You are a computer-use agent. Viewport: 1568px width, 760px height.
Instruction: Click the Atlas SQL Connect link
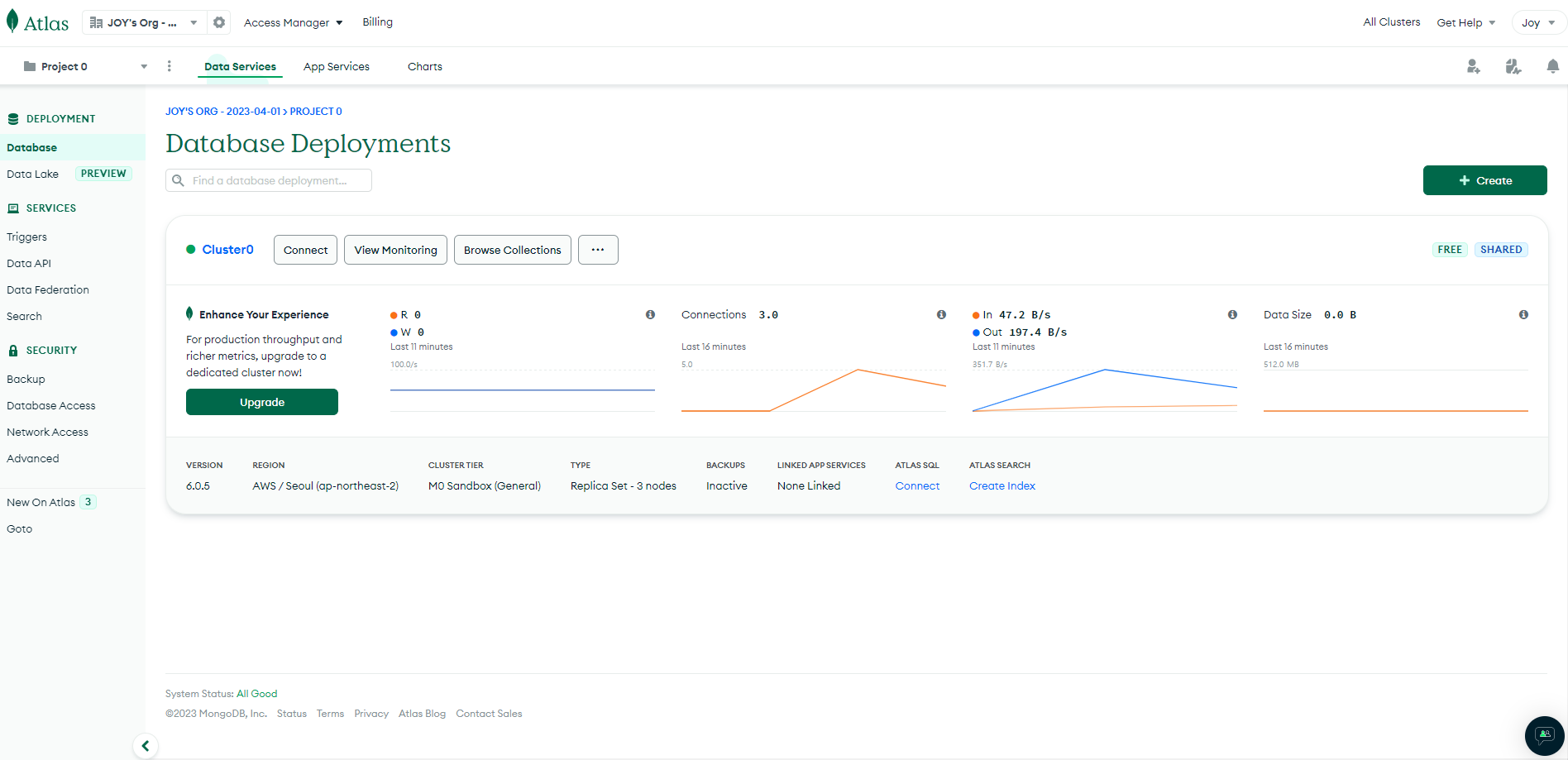point(917,485)
